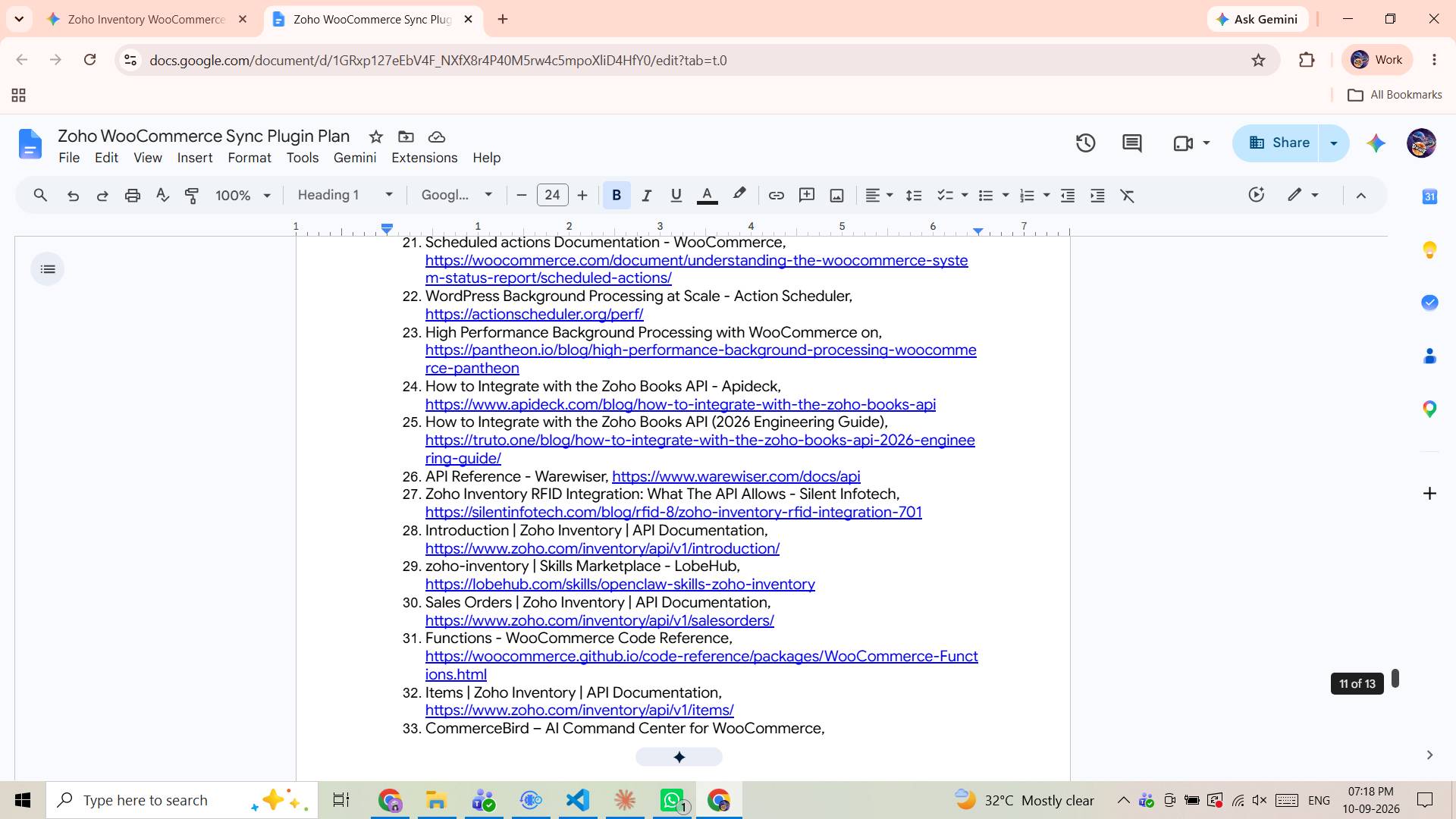The width and height of the screenshot is (1456, 819).
Task: Open the zoom 100% dropdown
Action: tap(243, 196)
